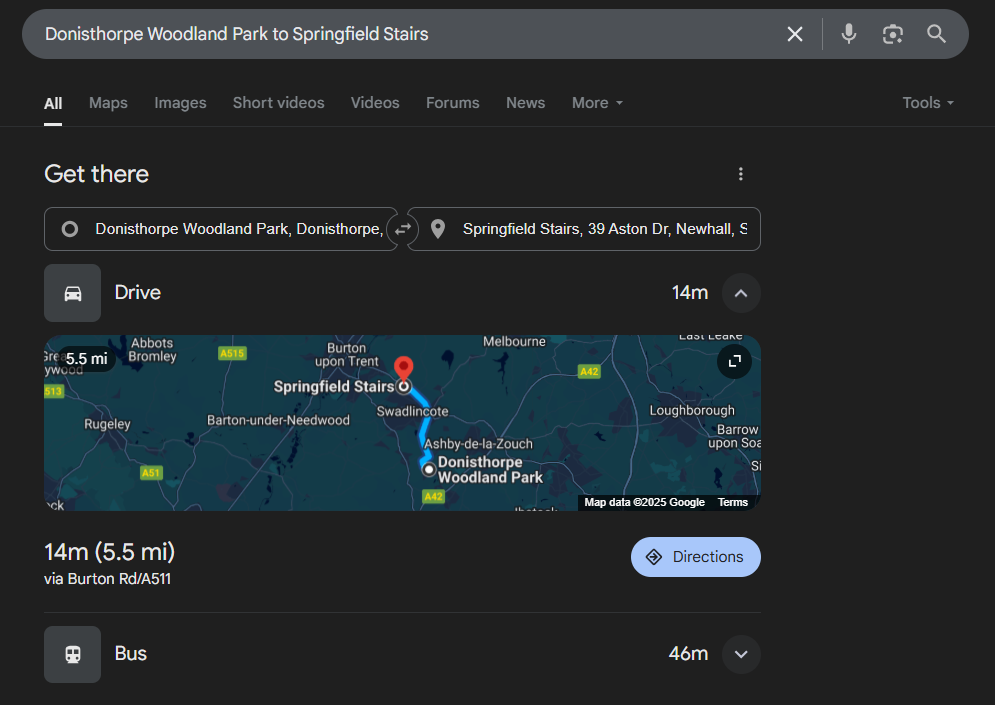Edit the Donisthorpe Woodland Park origin field
Viewport: 995px width, 705px height.
pos(221,229)
